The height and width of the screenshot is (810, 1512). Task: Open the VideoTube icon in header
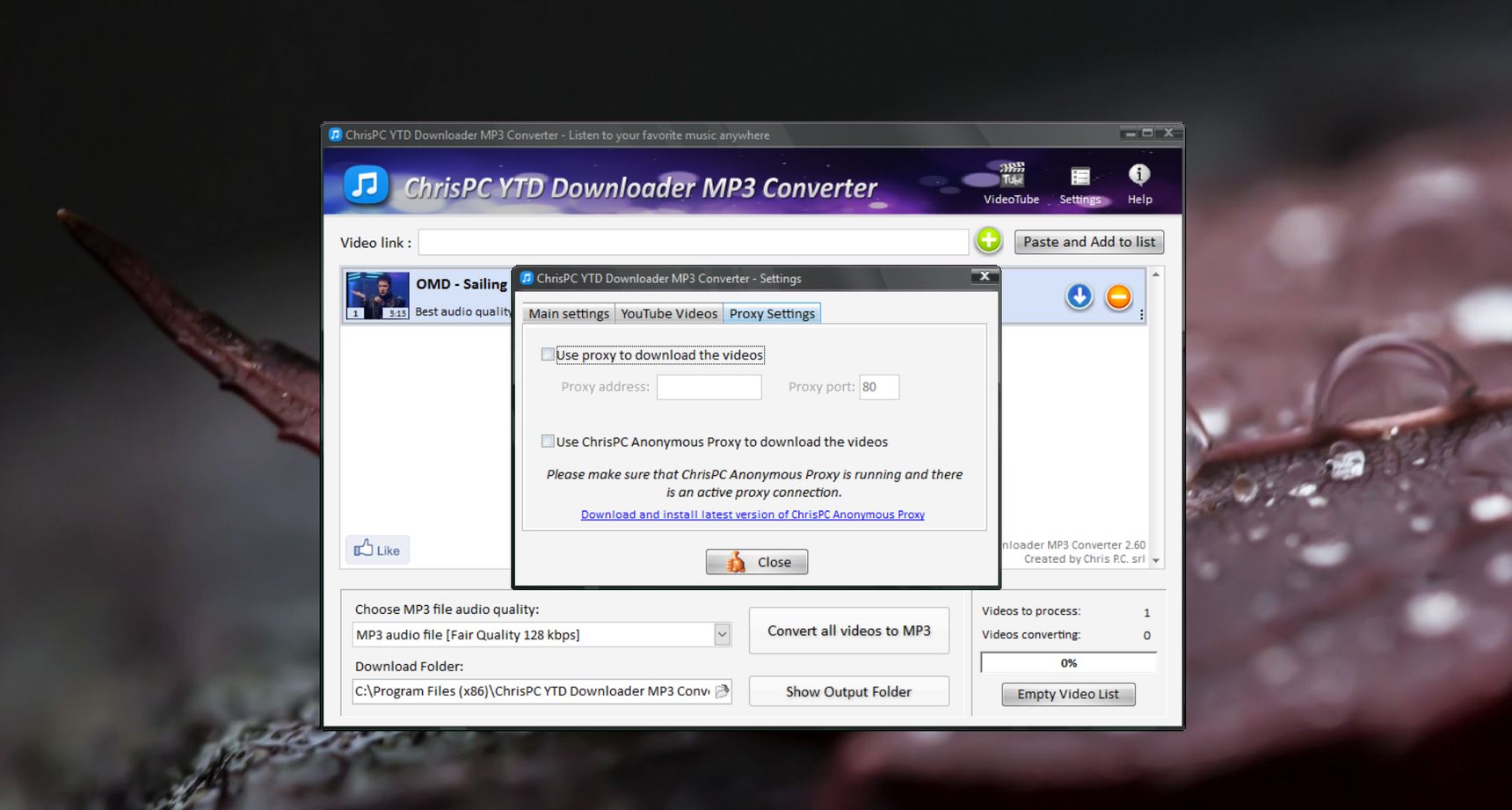(x=1011, y=183)
